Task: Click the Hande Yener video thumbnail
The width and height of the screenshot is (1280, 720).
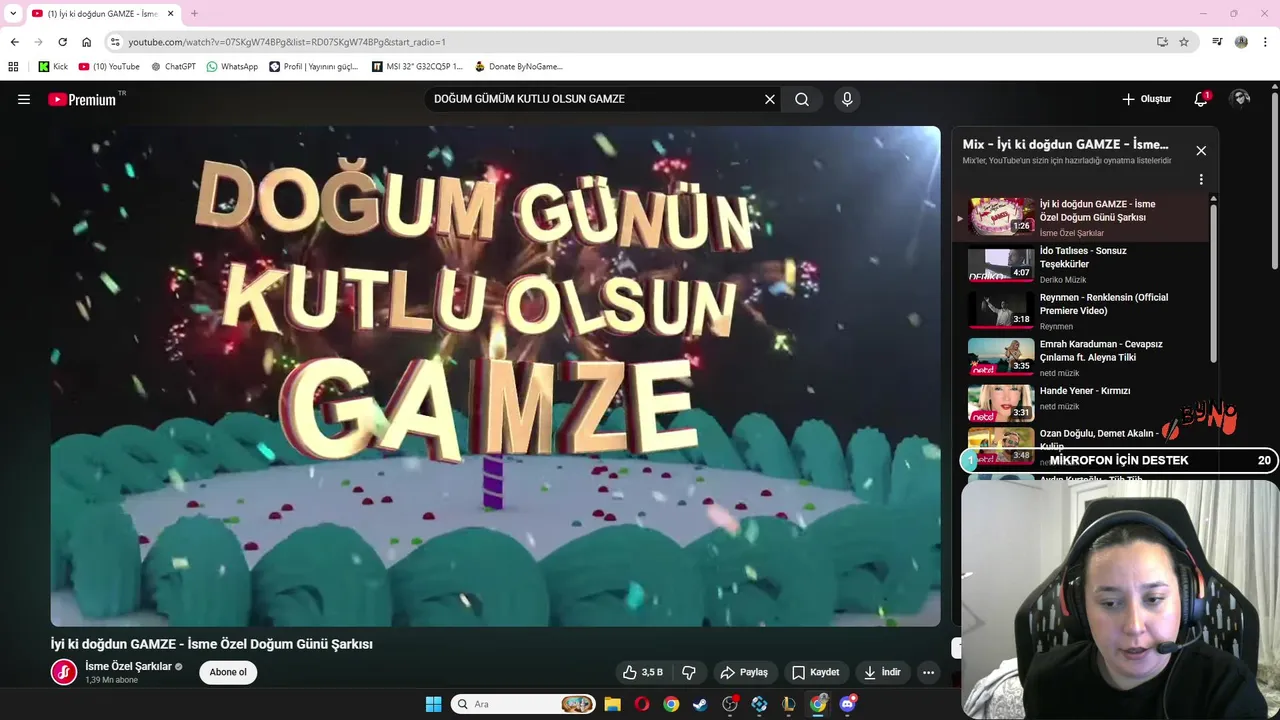Action: pyautogui.click(x=1001, y=403)
